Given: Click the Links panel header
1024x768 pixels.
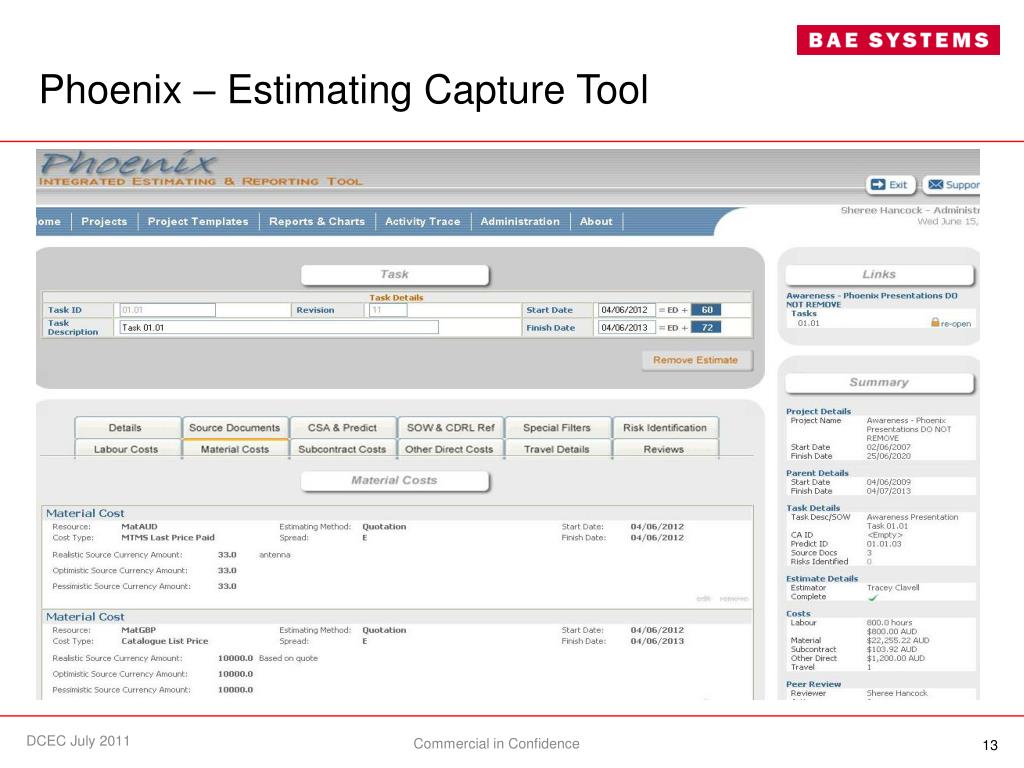Looking at the screenshot, I should tap(879, 275).
